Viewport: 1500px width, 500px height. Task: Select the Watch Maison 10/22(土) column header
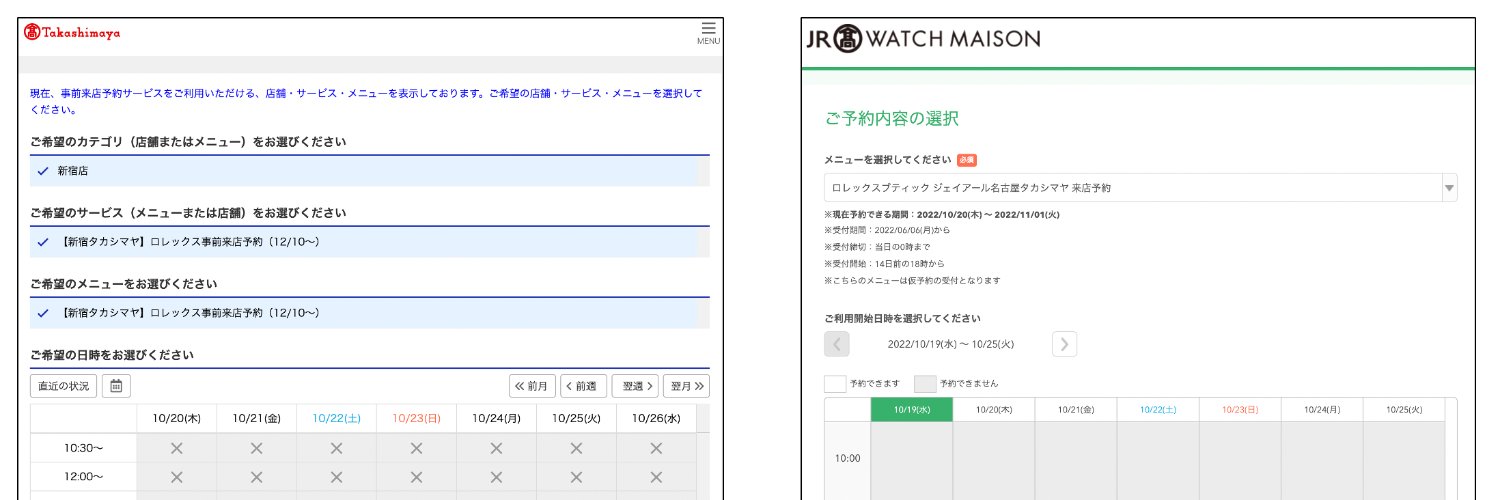pos(1157,409)
